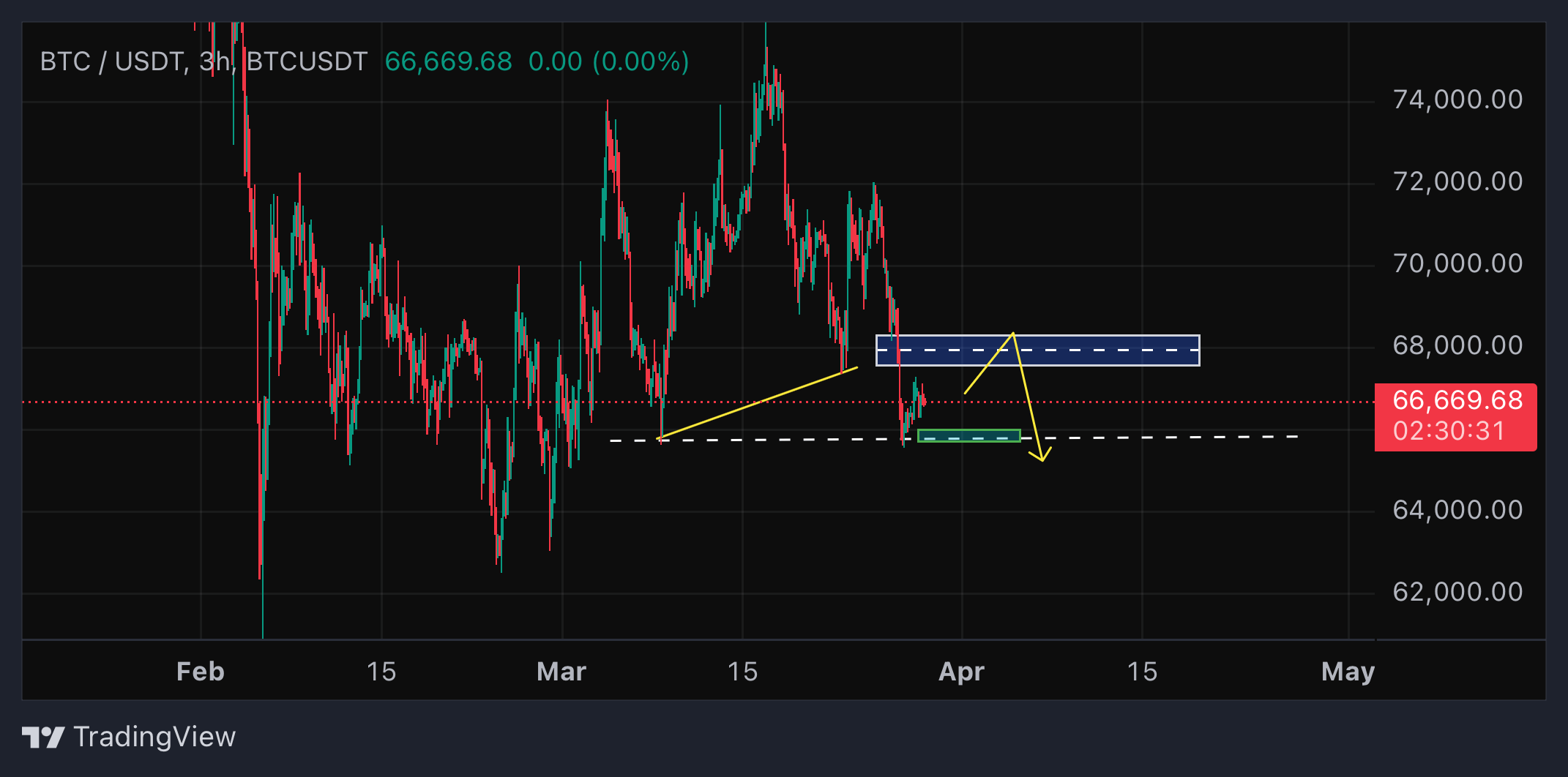Click the 74,000.00 price axis label
1568x777 pixels.
(1457, 100)
